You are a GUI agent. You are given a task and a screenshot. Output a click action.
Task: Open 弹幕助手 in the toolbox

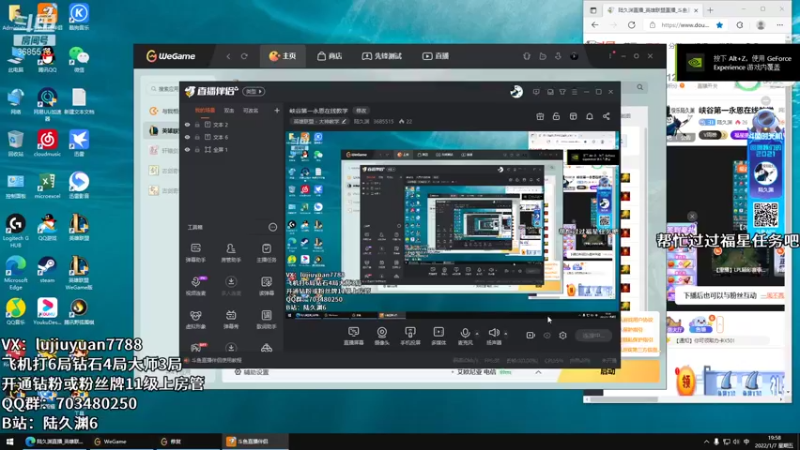(195, 253)
